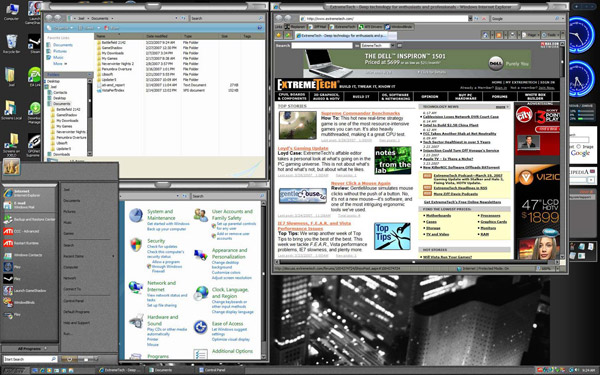Open the EA Link desktop shortcut

click(x=34, y=77)
